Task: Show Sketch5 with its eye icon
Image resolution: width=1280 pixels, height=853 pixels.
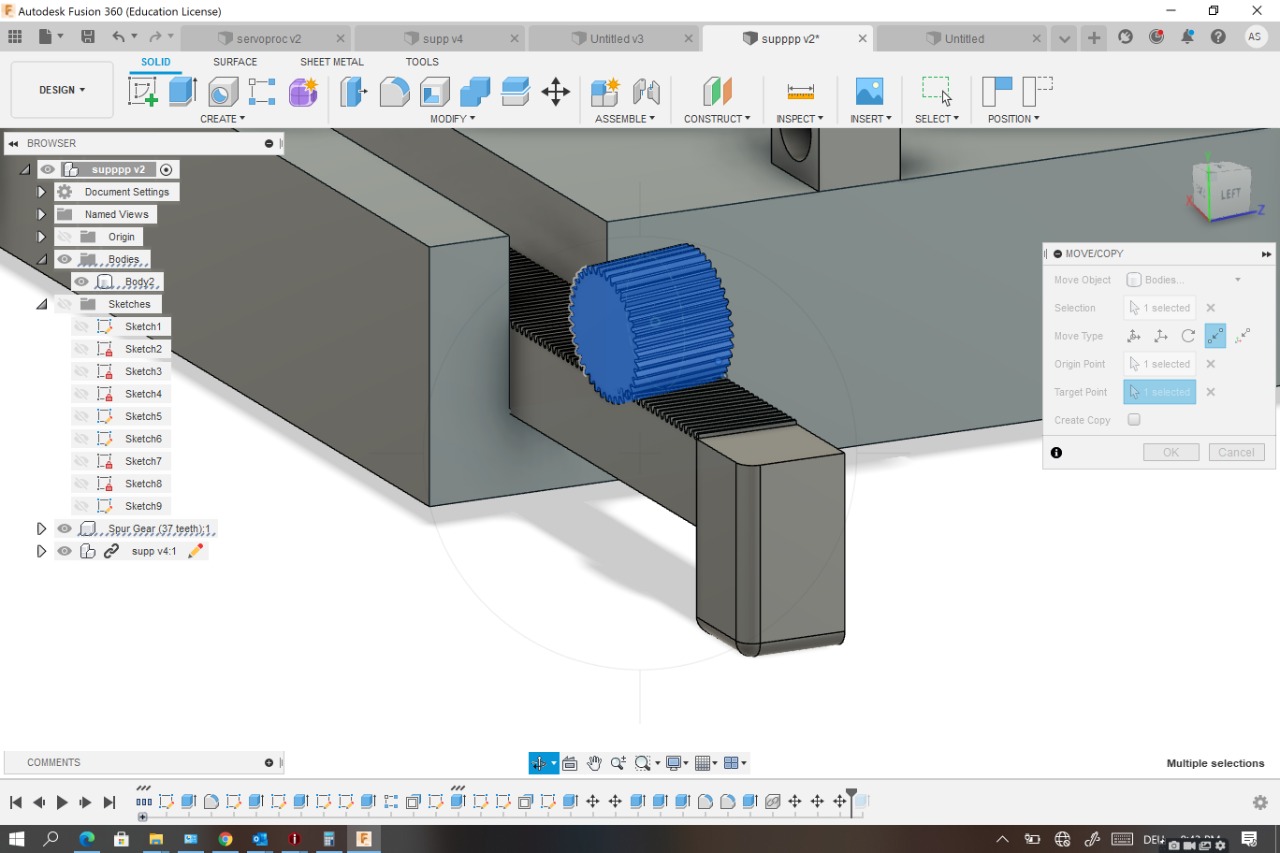Action: click(x=82, y=416)
